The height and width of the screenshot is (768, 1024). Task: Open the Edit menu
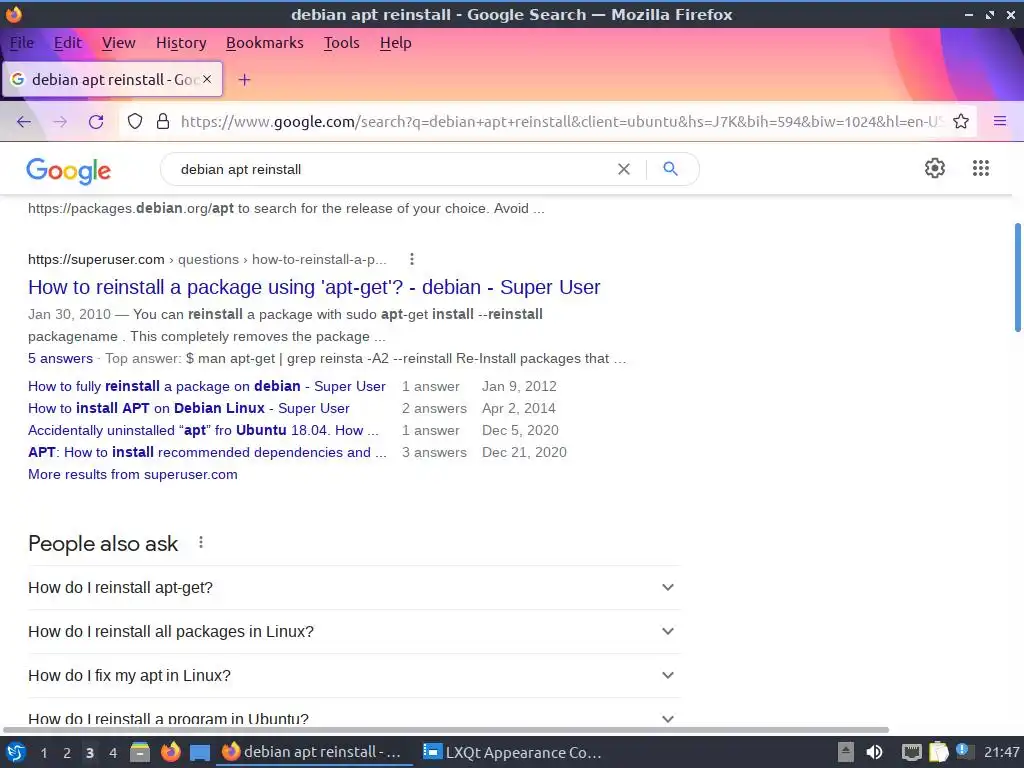68,43
